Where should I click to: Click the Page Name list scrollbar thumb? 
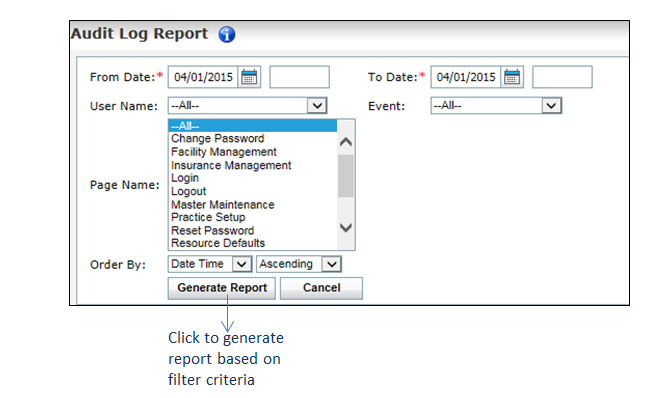click(346, 176)
